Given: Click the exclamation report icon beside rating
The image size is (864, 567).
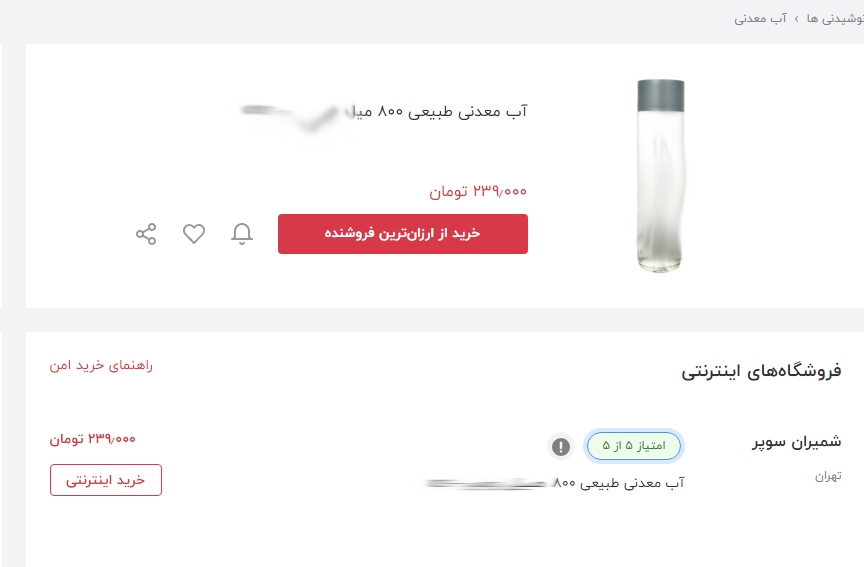Looking at the screenshot, I should click(561, 446).
